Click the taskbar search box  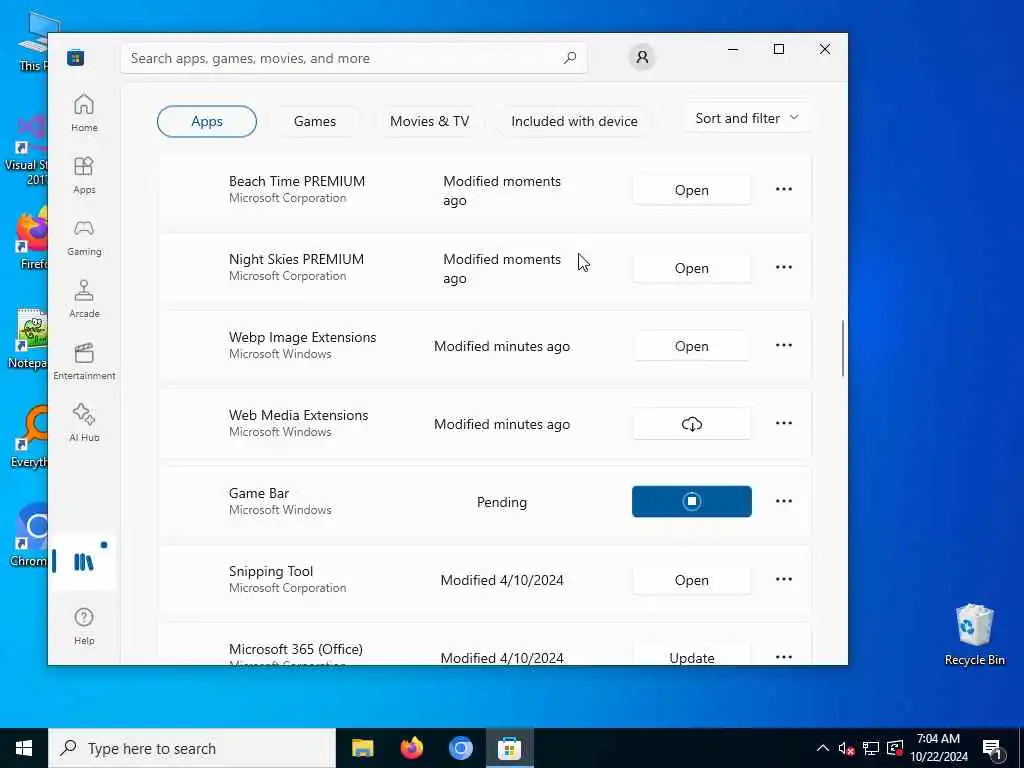pos(192,748)
